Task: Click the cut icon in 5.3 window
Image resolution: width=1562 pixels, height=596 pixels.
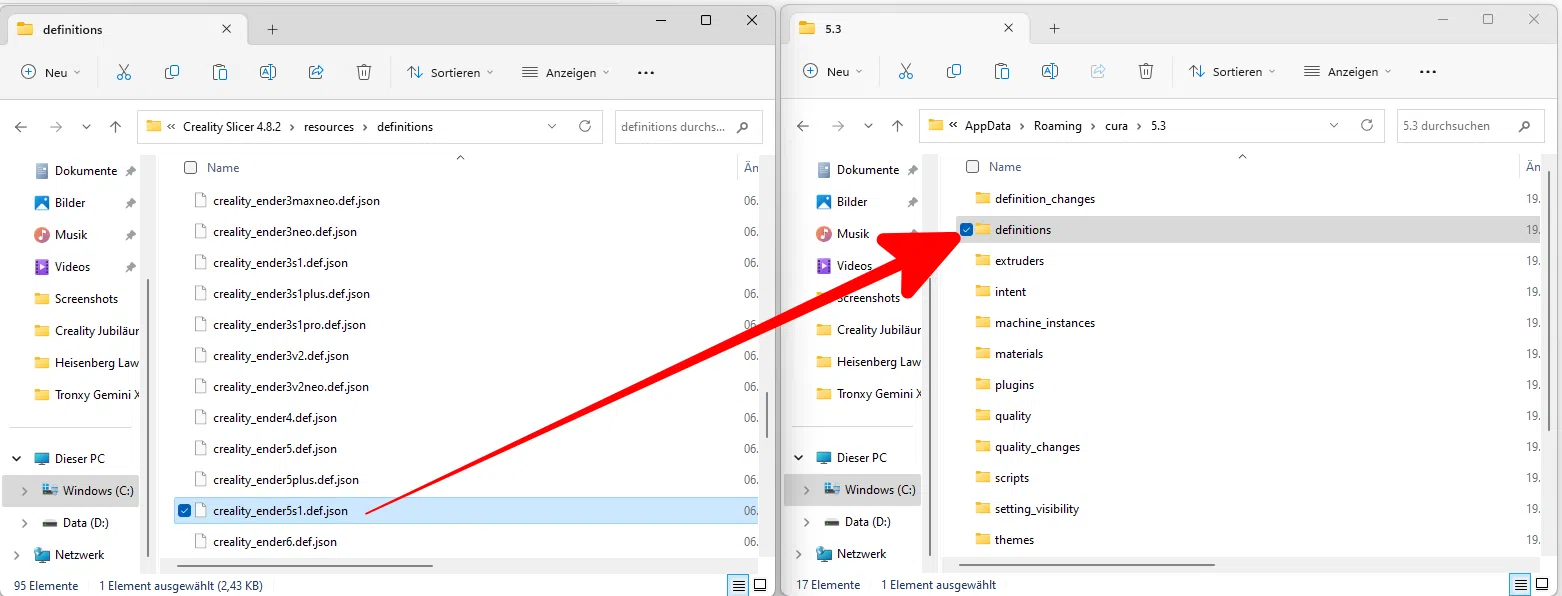Action: [906, 71]
